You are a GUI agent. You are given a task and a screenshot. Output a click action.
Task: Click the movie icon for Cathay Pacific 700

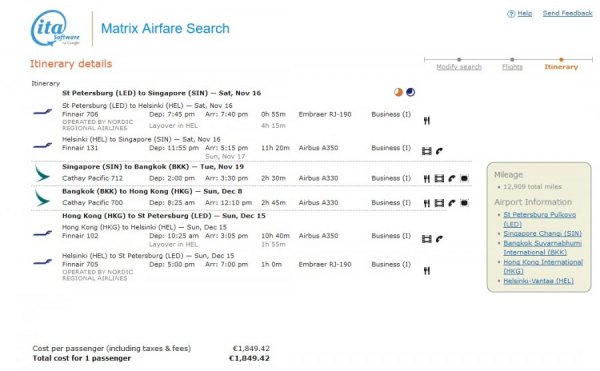pos(439,203)
